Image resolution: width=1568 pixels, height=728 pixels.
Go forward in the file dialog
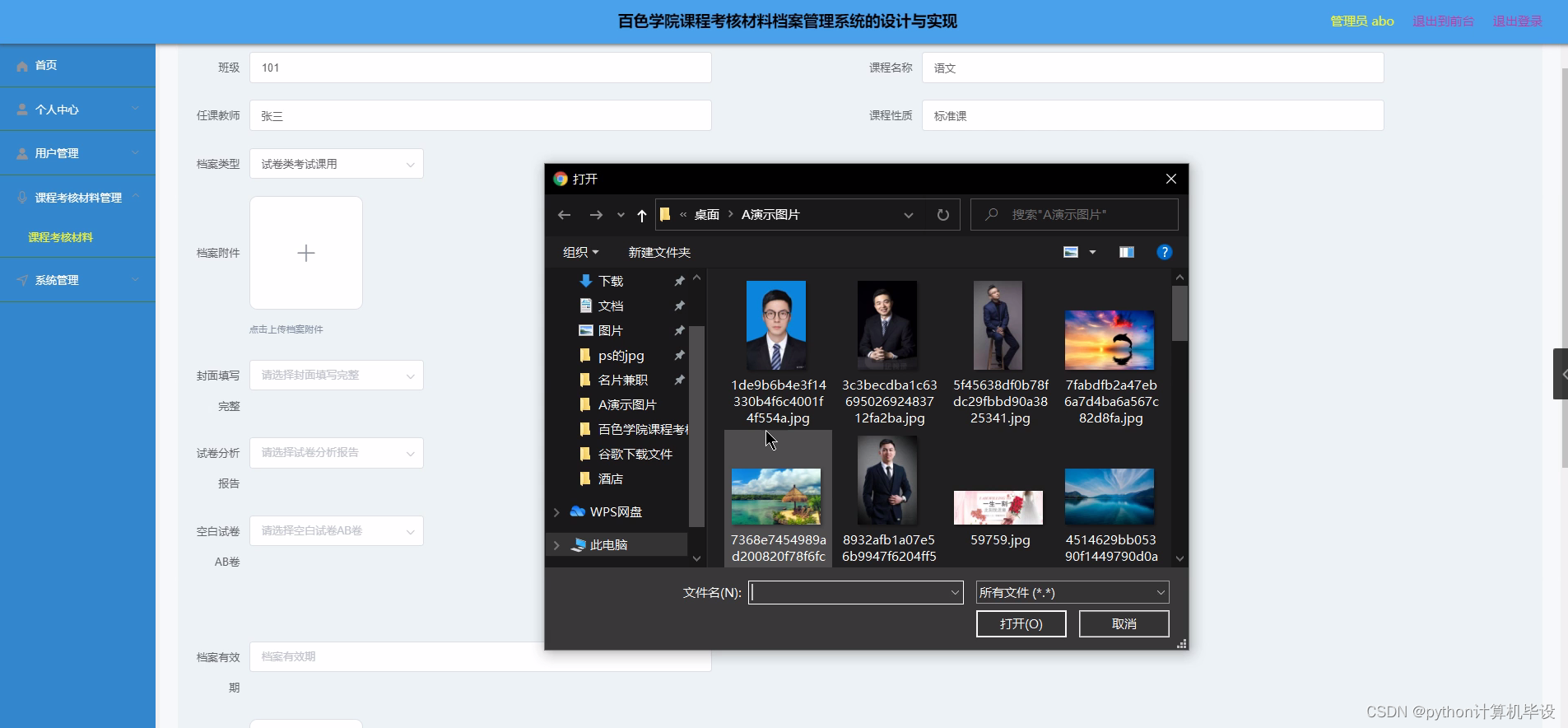(x=596, y=215)
